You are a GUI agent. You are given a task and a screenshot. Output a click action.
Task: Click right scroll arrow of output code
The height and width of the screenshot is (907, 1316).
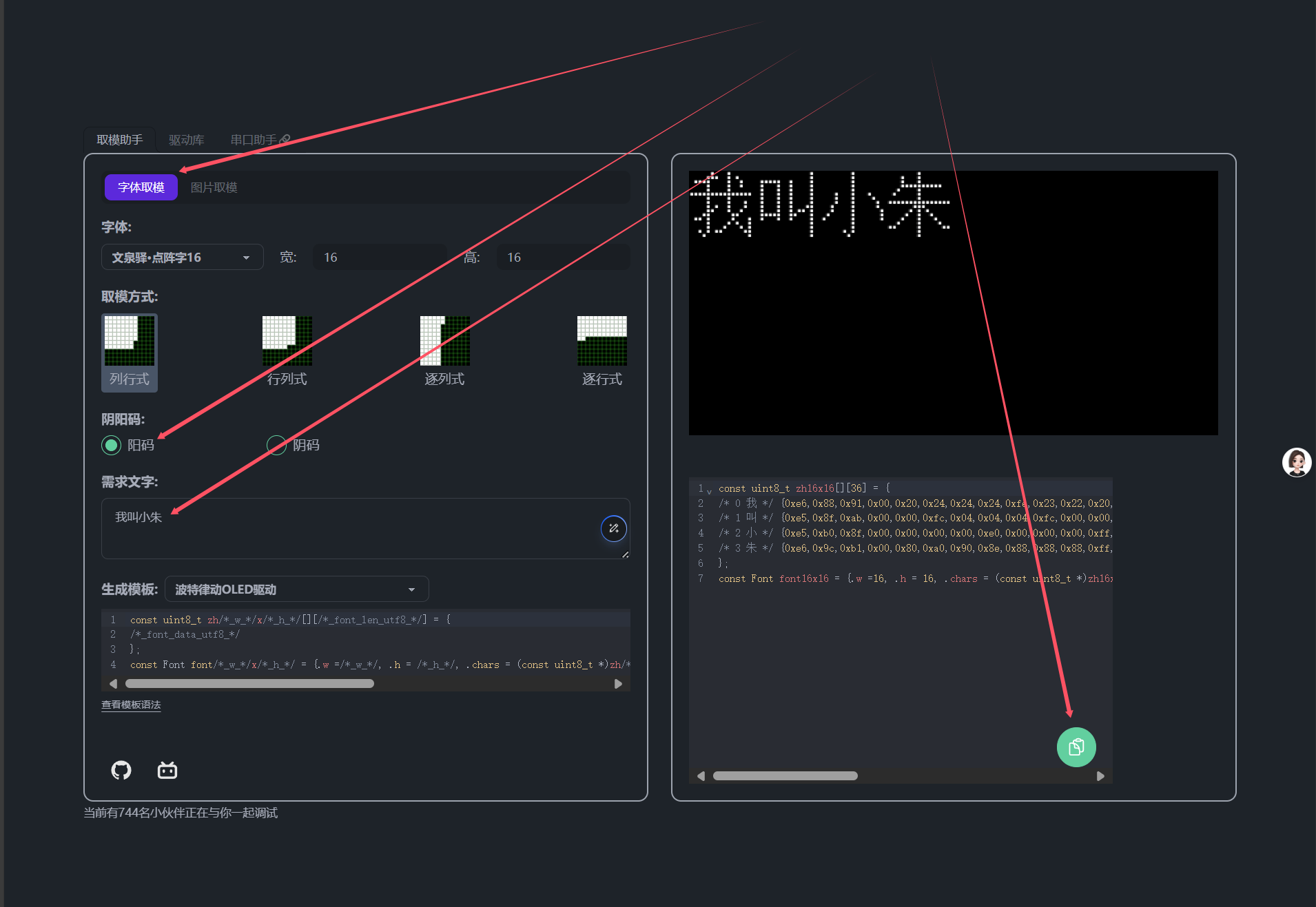tap(1100, 776)
